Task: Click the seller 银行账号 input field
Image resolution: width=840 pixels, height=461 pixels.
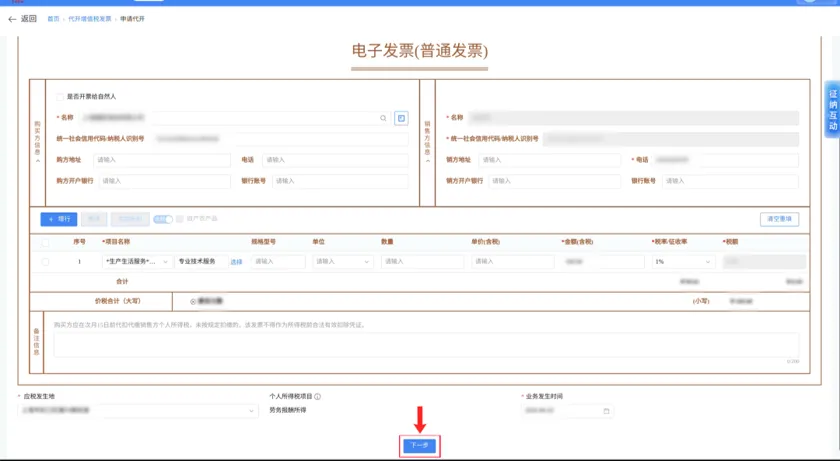Action: point(730,182)
